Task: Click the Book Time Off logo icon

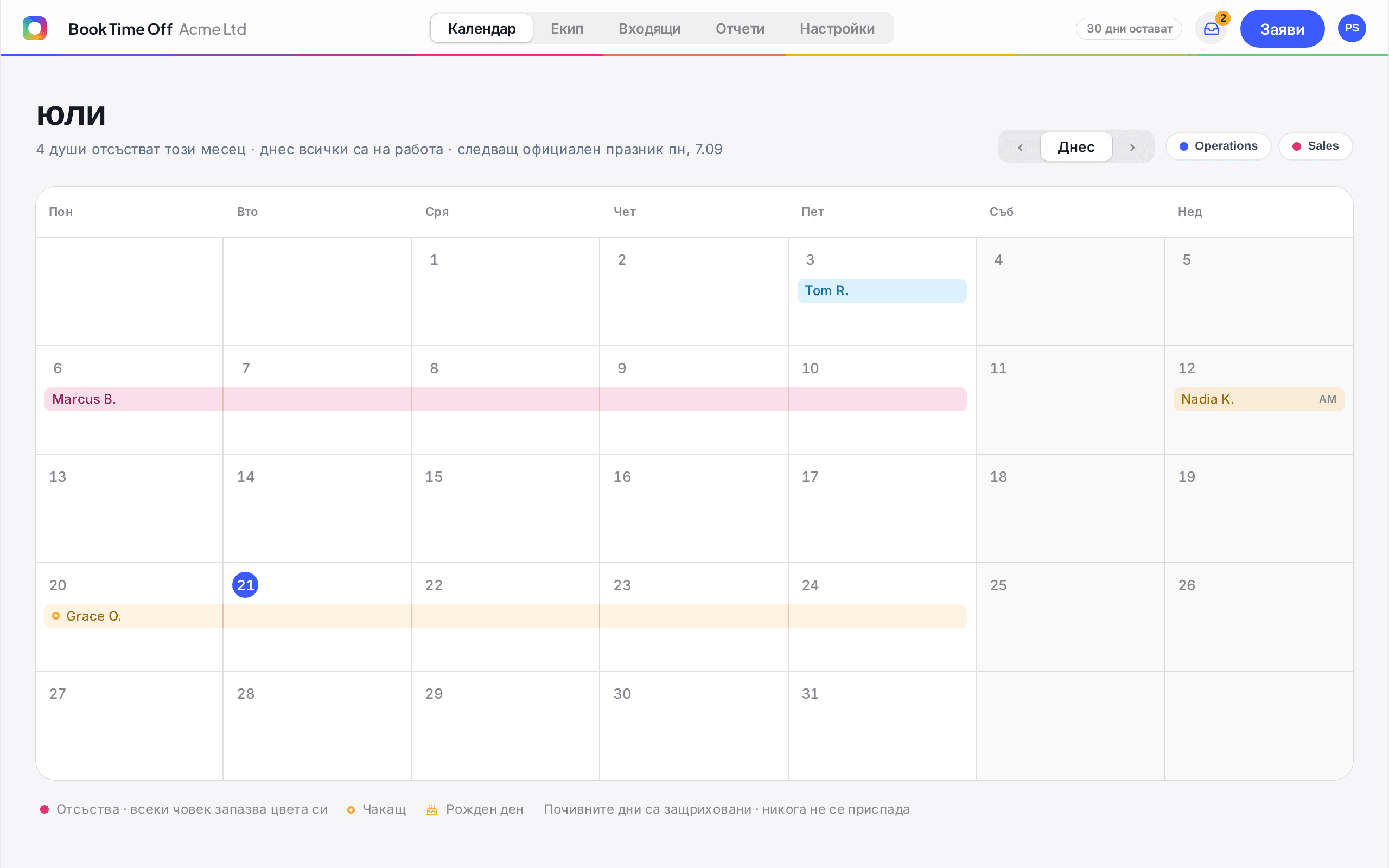Action: pyautogui.click(x=34, y=28)
